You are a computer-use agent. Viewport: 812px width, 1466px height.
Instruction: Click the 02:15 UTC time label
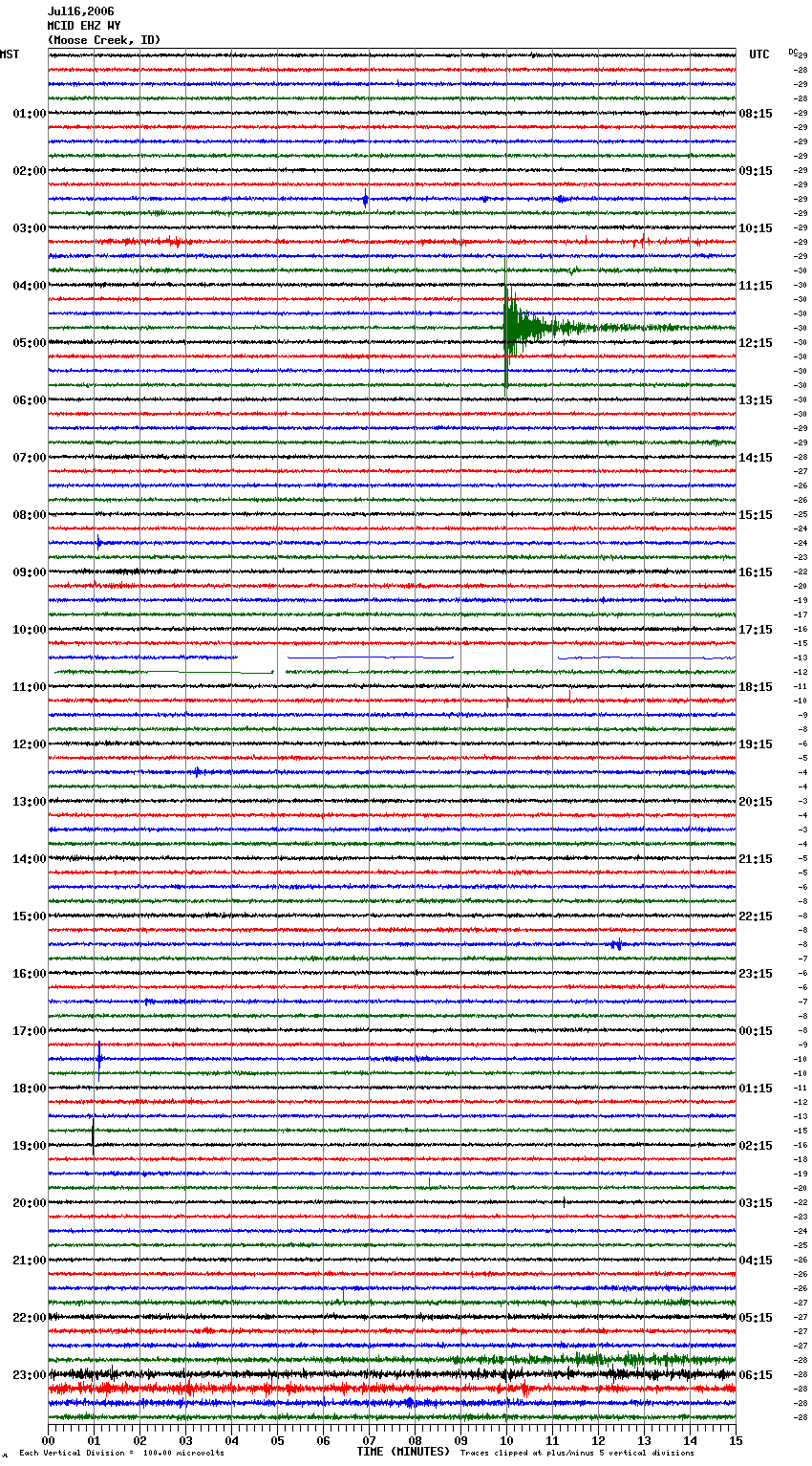click(x=756, y=1146)
